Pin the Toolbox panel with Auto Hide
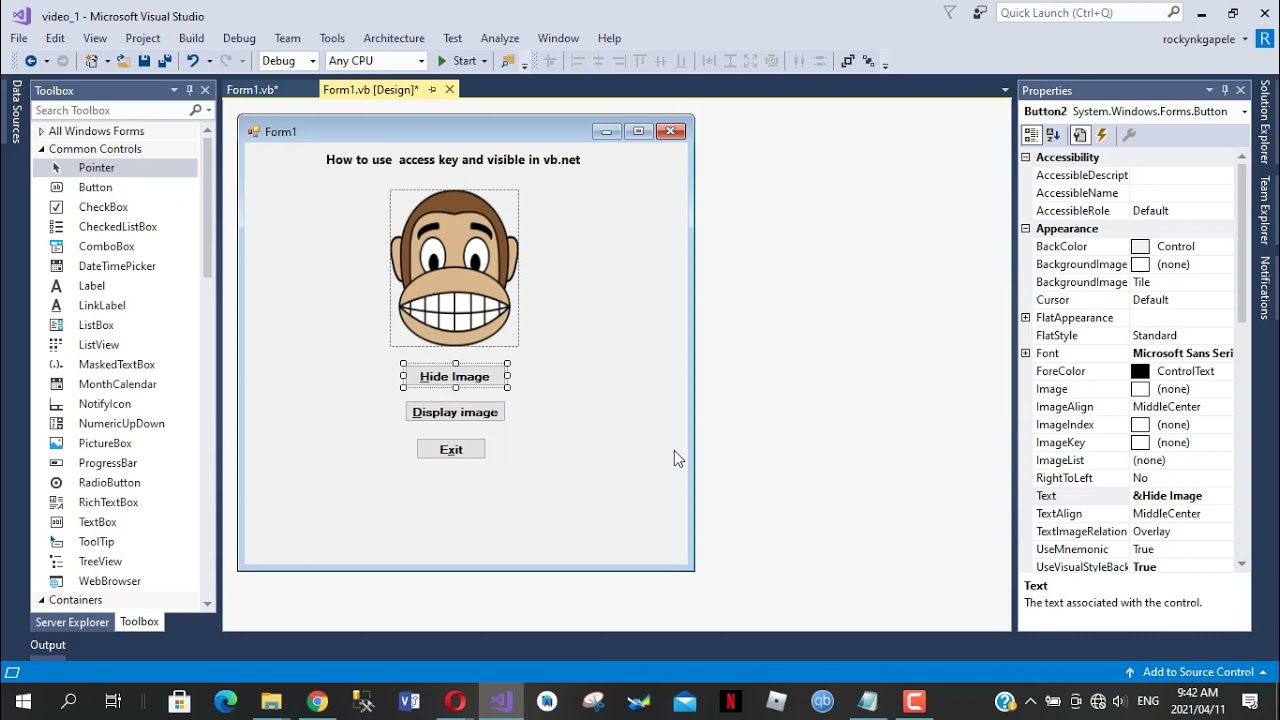 point(189,90)
